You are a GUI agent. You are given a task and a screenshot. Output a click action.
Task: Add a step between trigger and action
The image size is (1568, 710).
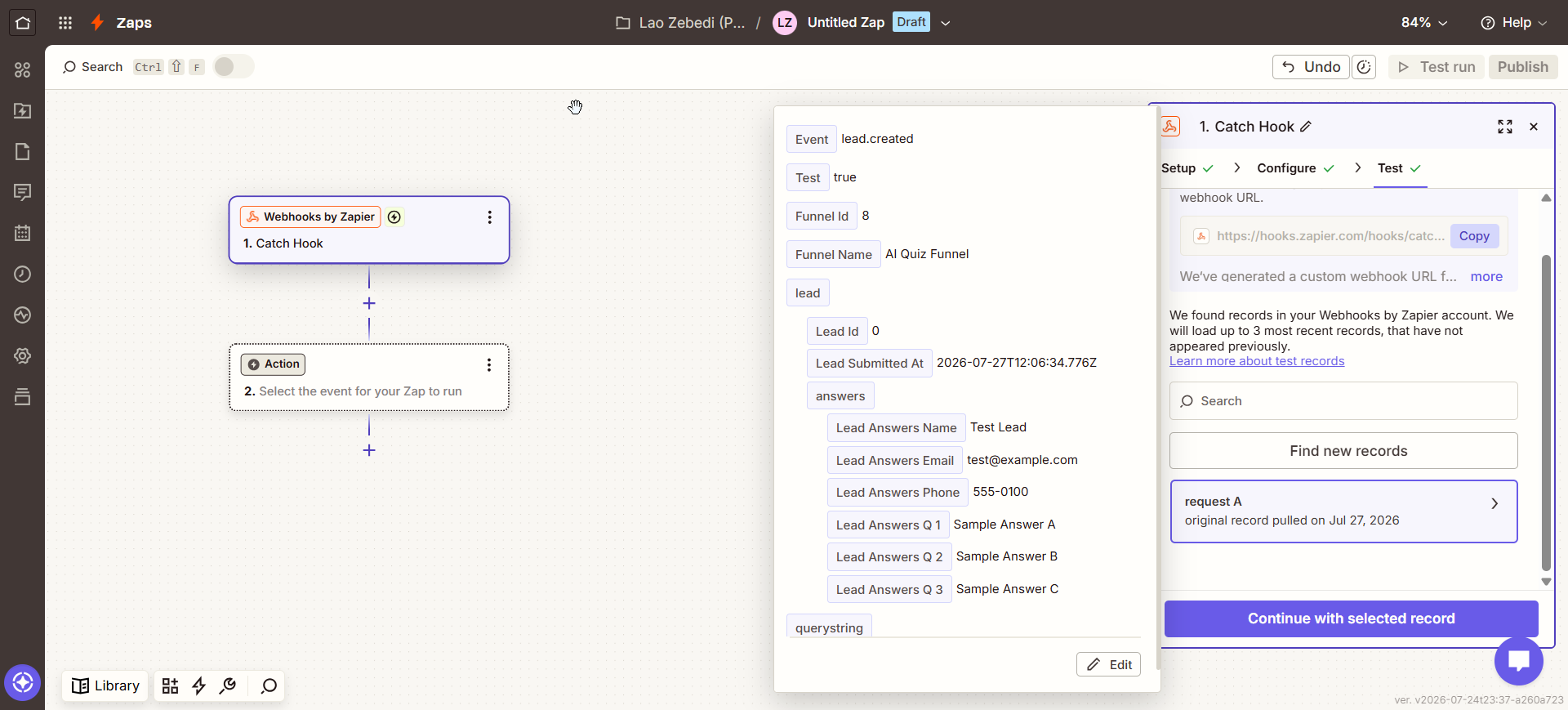[369, 303]
